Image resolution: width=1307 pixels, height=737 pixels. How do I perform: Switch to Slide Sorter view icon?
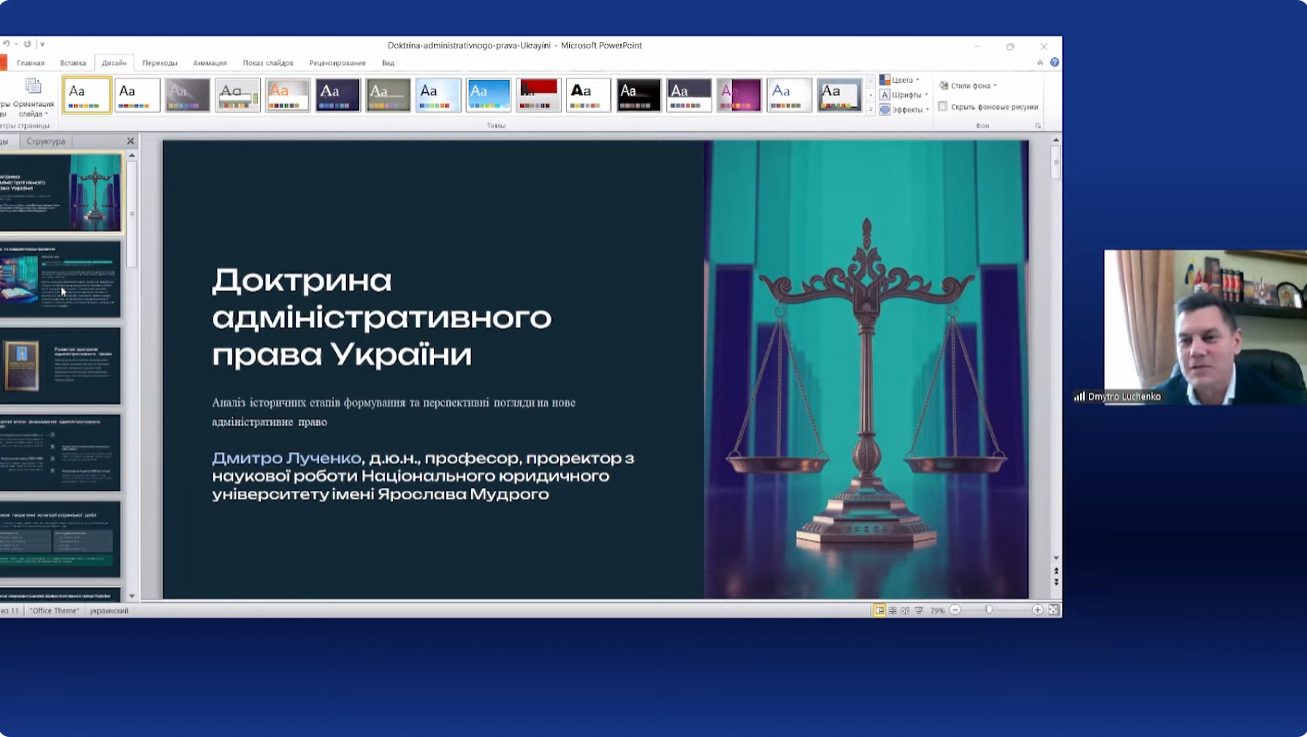pyautogui.click(x=892, y=610)
